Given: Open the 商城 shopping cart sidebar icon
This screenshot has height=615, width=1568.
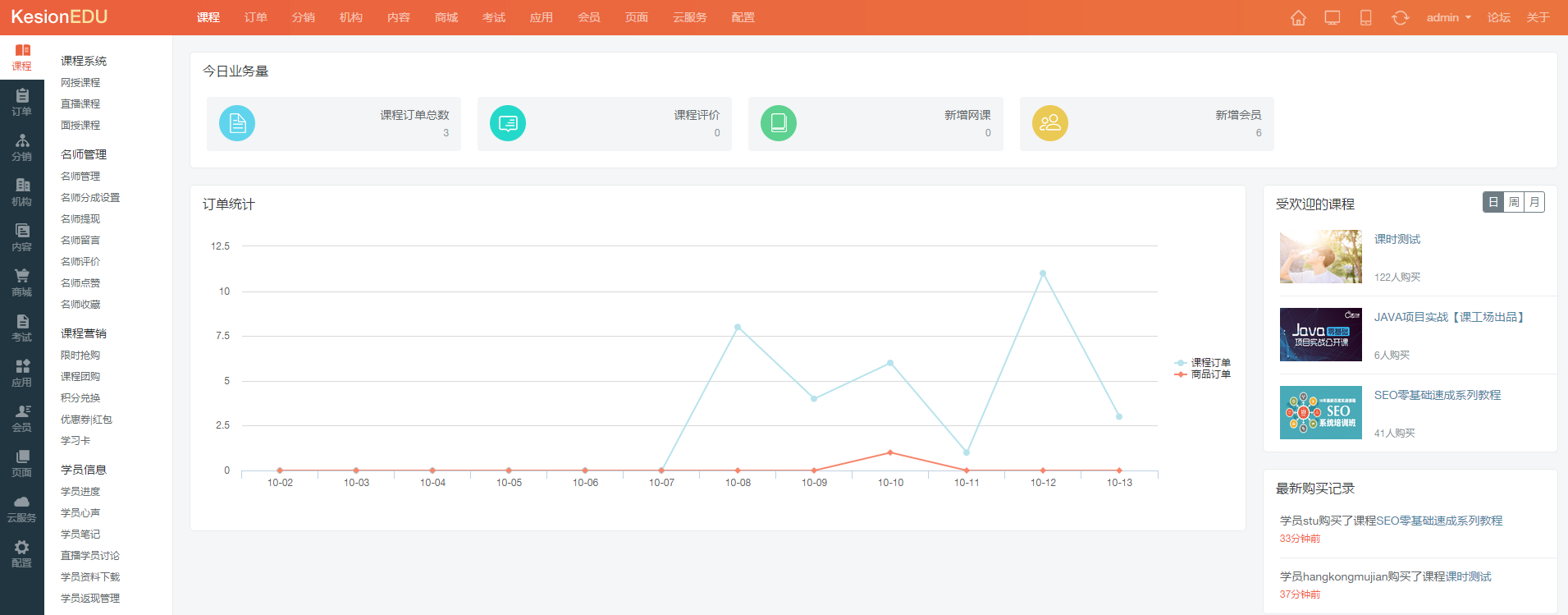Looking at the screenshot, I should (x=22, y=282).
